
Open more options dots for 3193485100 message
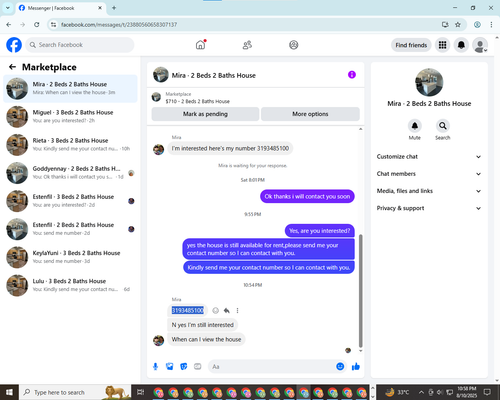tap(237, 311)
